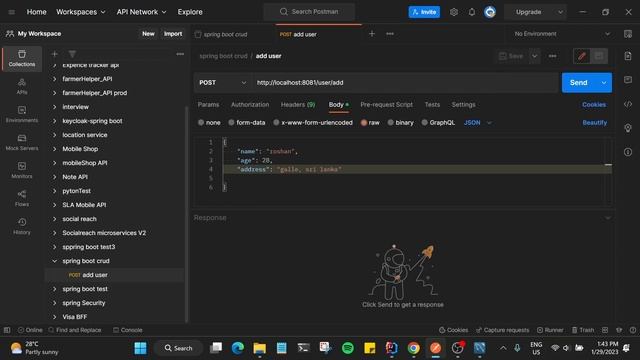Expand the spring Security collection

click(x=55, y=303)
